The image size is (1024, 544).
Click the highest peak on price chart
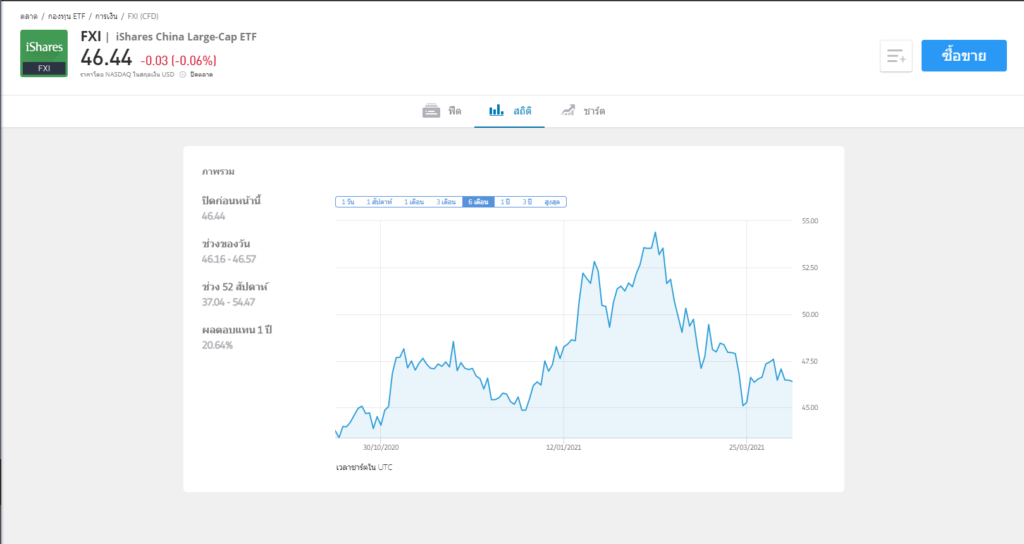(x=655, y=233)
